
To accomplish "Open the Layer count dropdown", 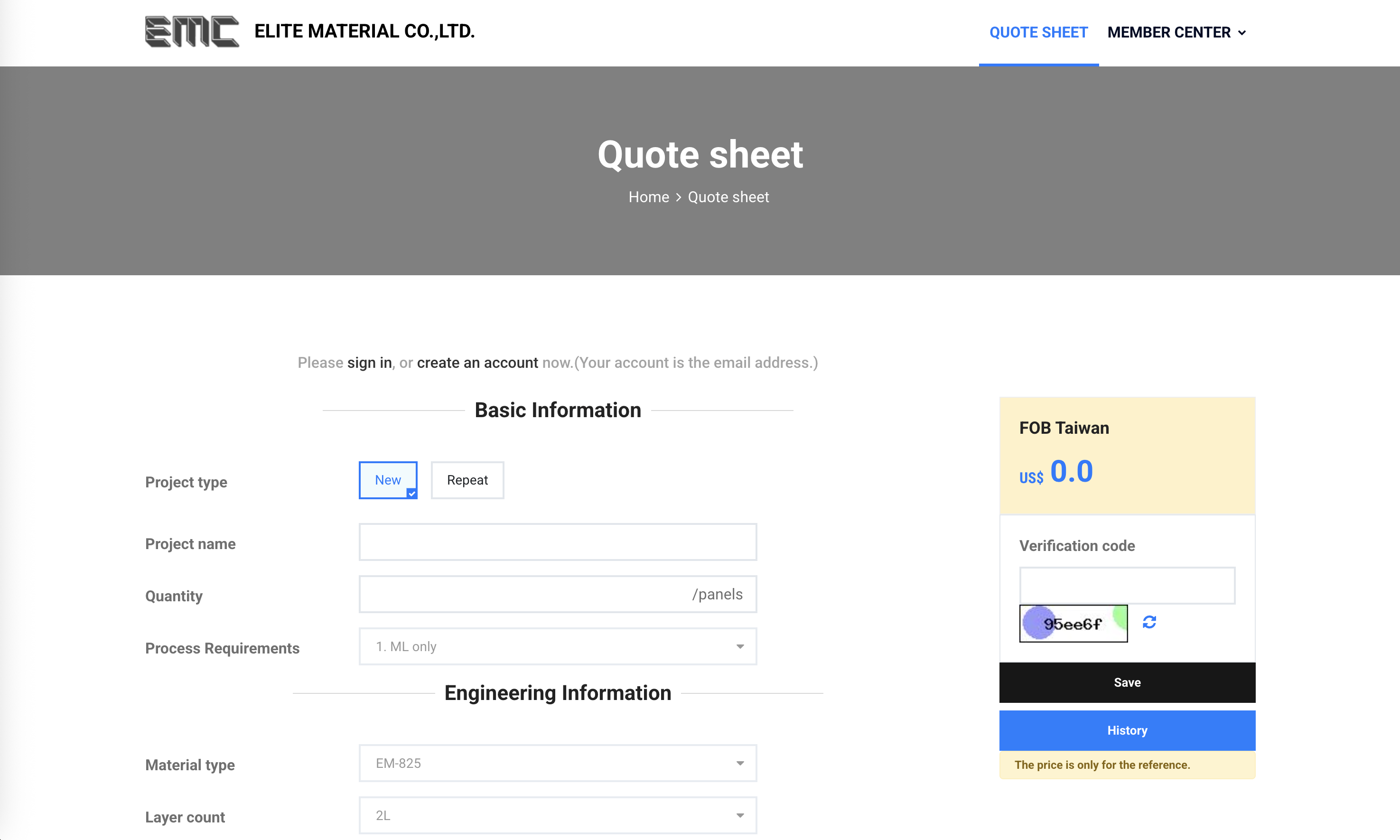I will [558, 815].
